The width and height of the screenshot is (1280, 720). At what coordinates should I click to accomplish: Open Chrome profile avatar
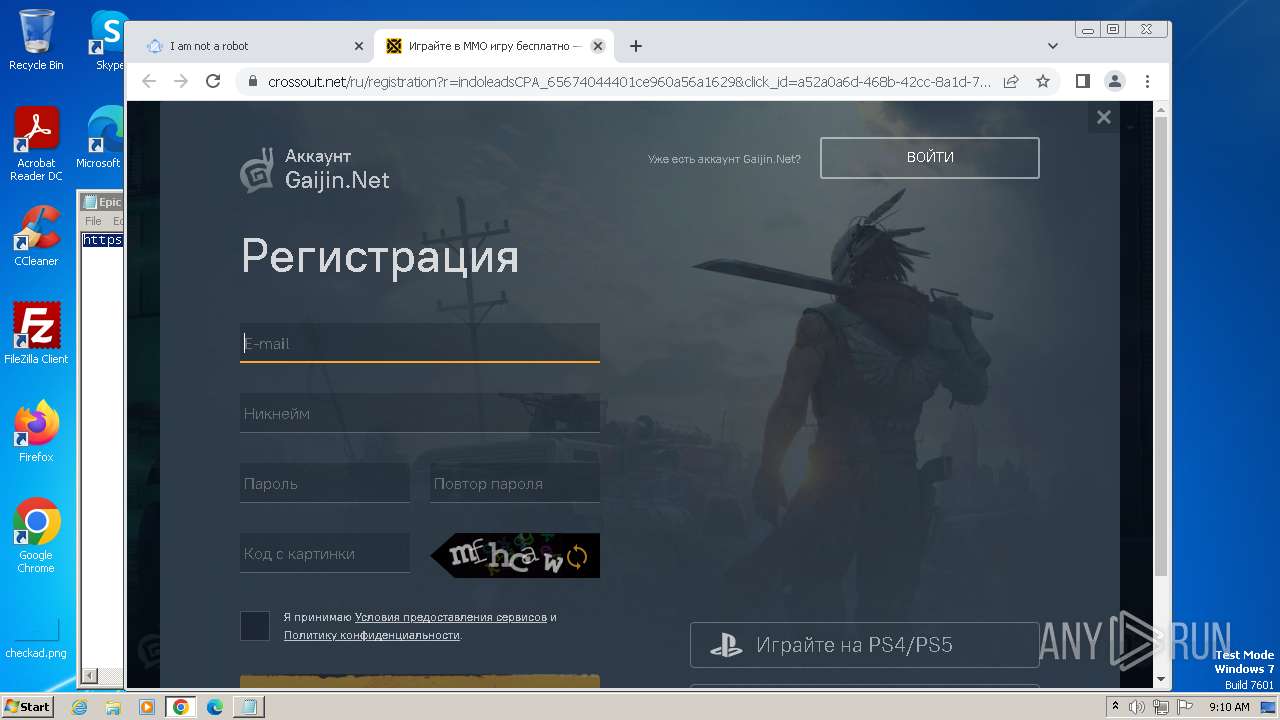pyautogui.click(x=1115, y=81)
